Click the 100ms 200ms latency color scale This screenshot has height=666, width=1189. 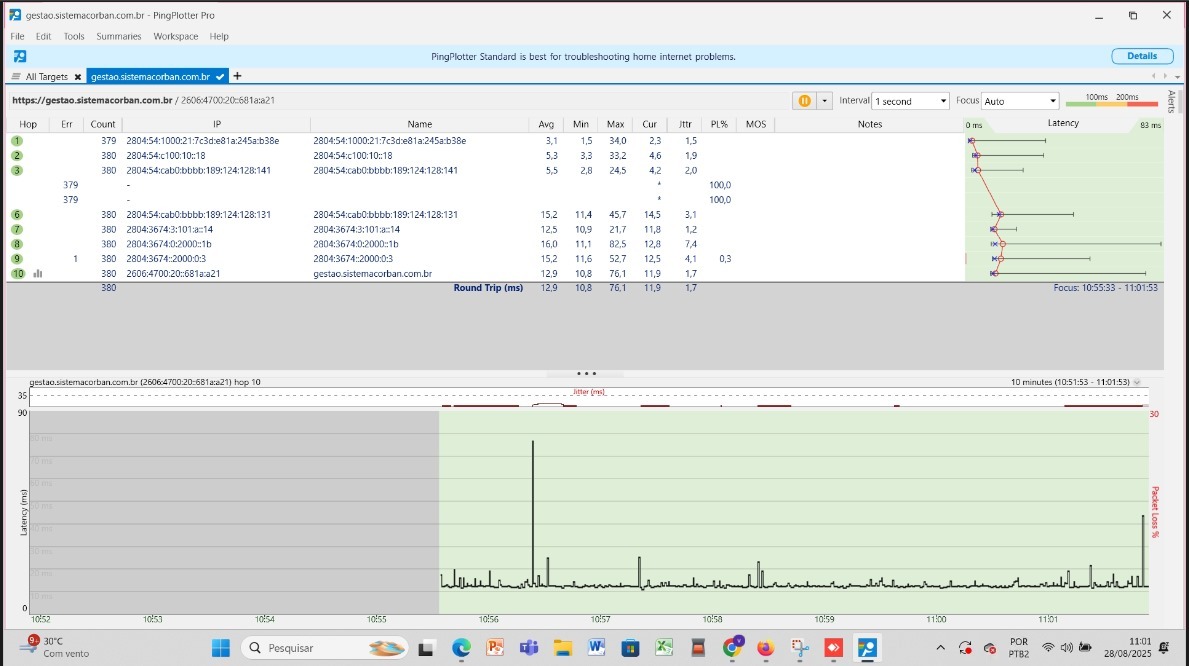1112,101
